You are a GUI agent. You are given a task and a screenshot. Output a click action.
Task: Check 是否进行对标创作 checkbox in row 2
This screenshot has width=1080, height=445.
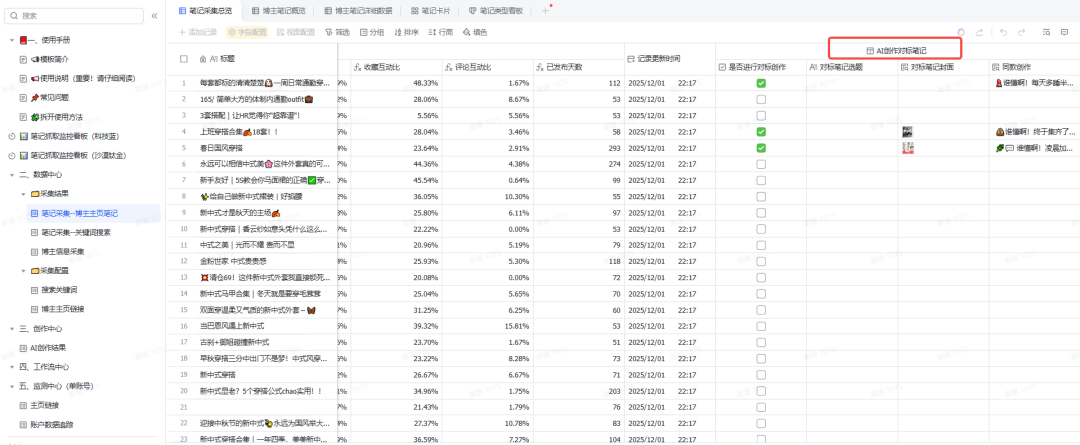[x=761, y=99]
